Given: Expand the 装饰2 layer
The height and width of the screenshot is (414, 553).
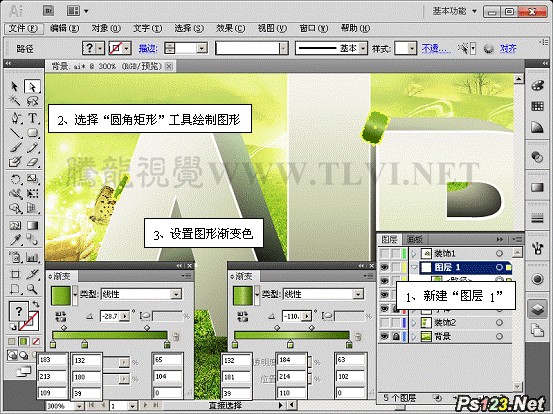Looking at the screenshot, I should [414, 323].
